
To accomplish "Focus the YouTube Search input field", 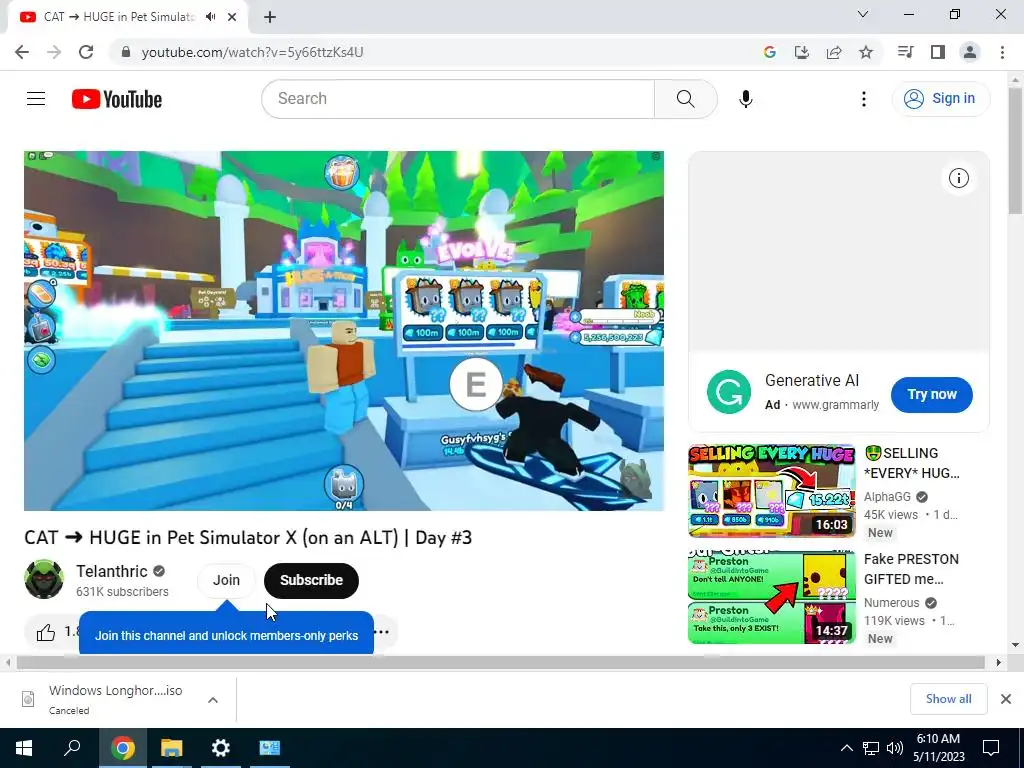I will pos(458,99).
